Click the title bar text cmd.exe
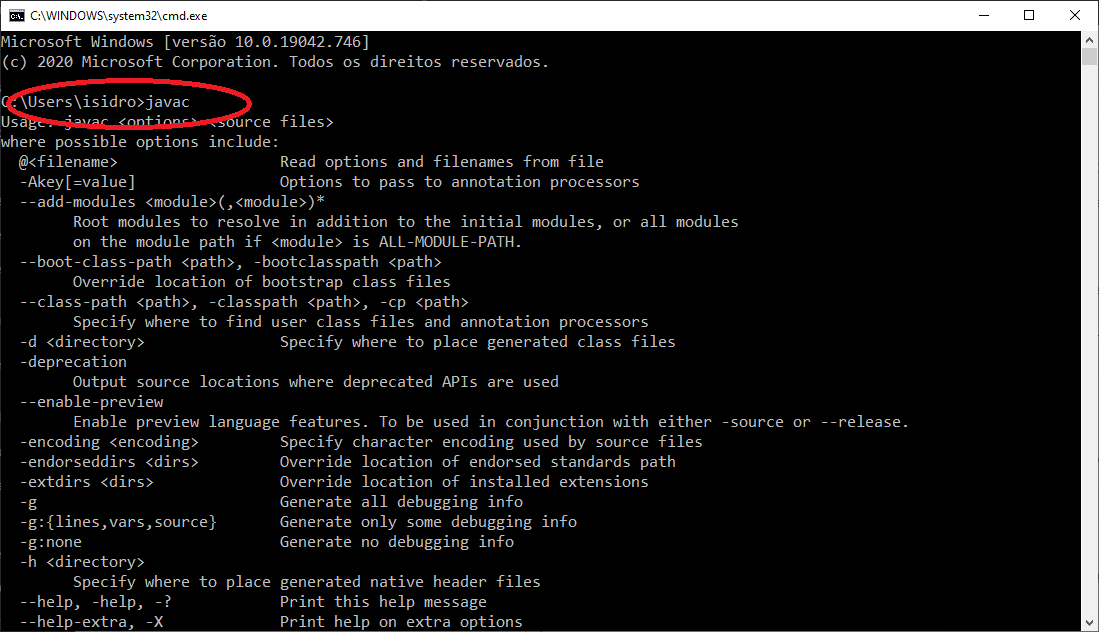 point(118,15)
